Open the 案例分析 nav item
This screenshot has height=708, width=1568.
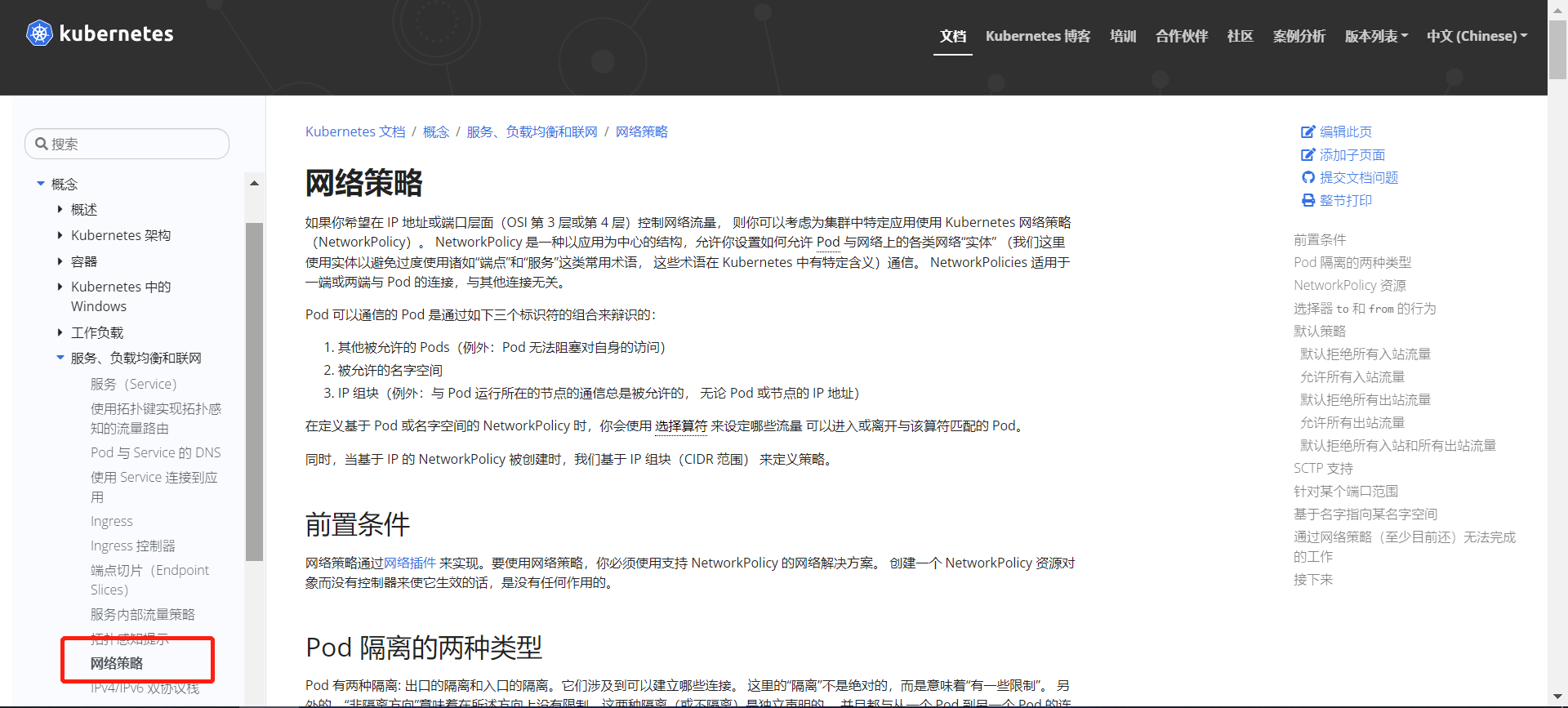[1299, 36]
